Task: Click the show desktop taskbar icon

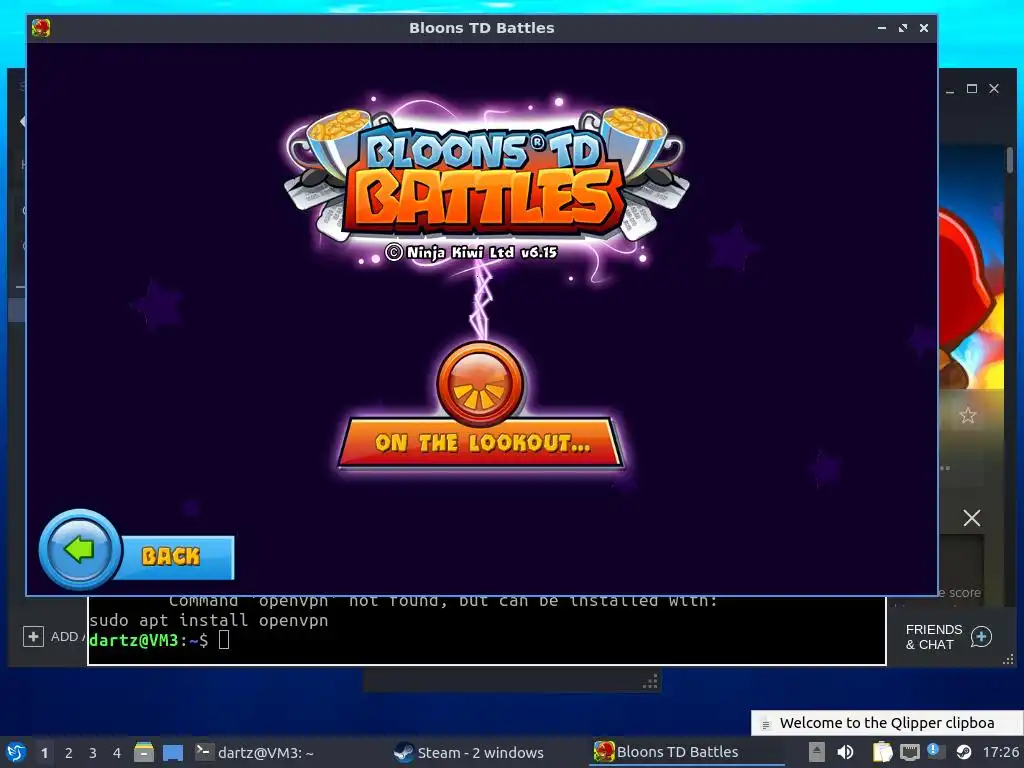Action: point(173,752)
